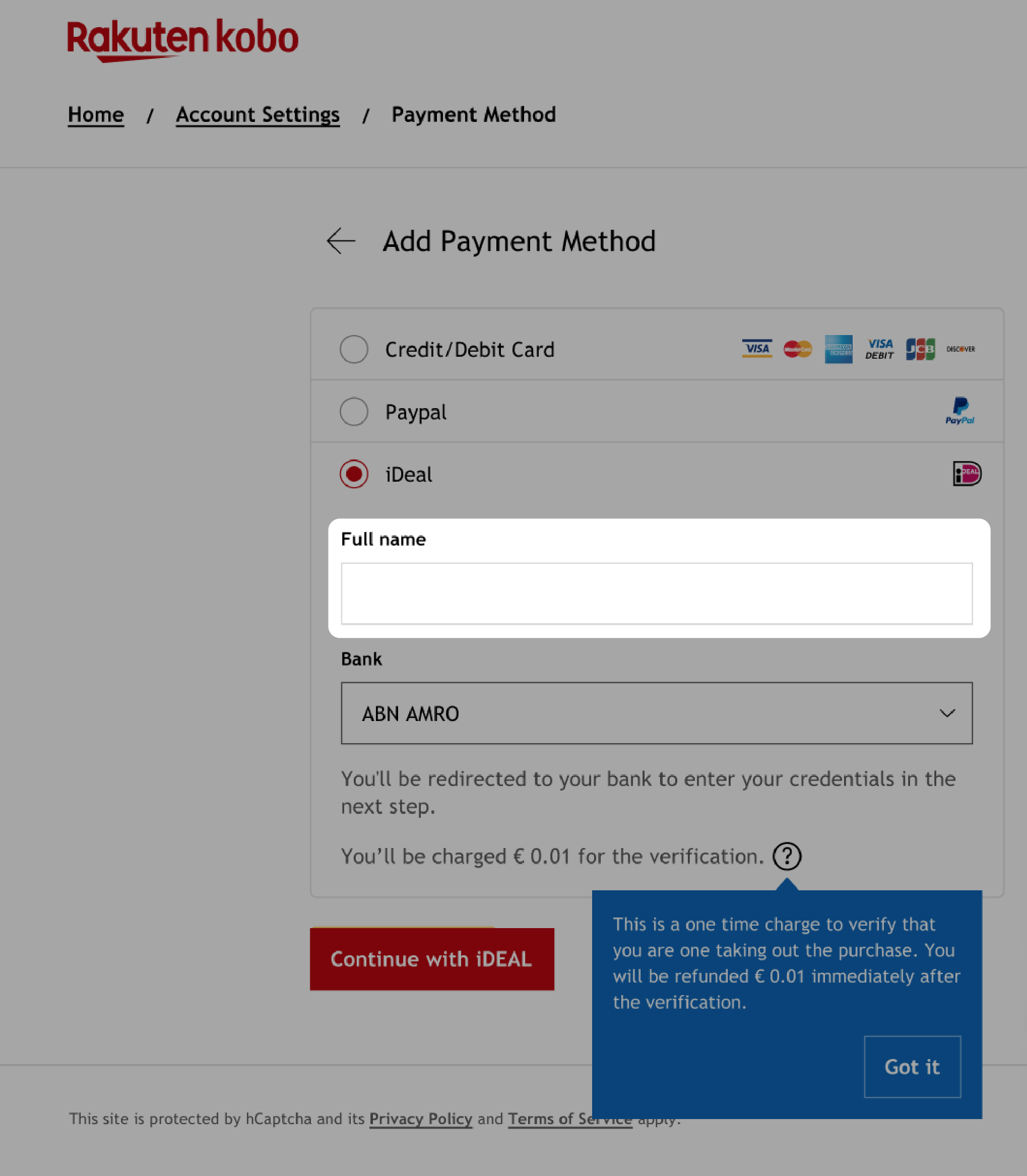Screen dimensions: 1027x1176
Task: Navigate to Home breadcrumb
Action: point(95,114)
